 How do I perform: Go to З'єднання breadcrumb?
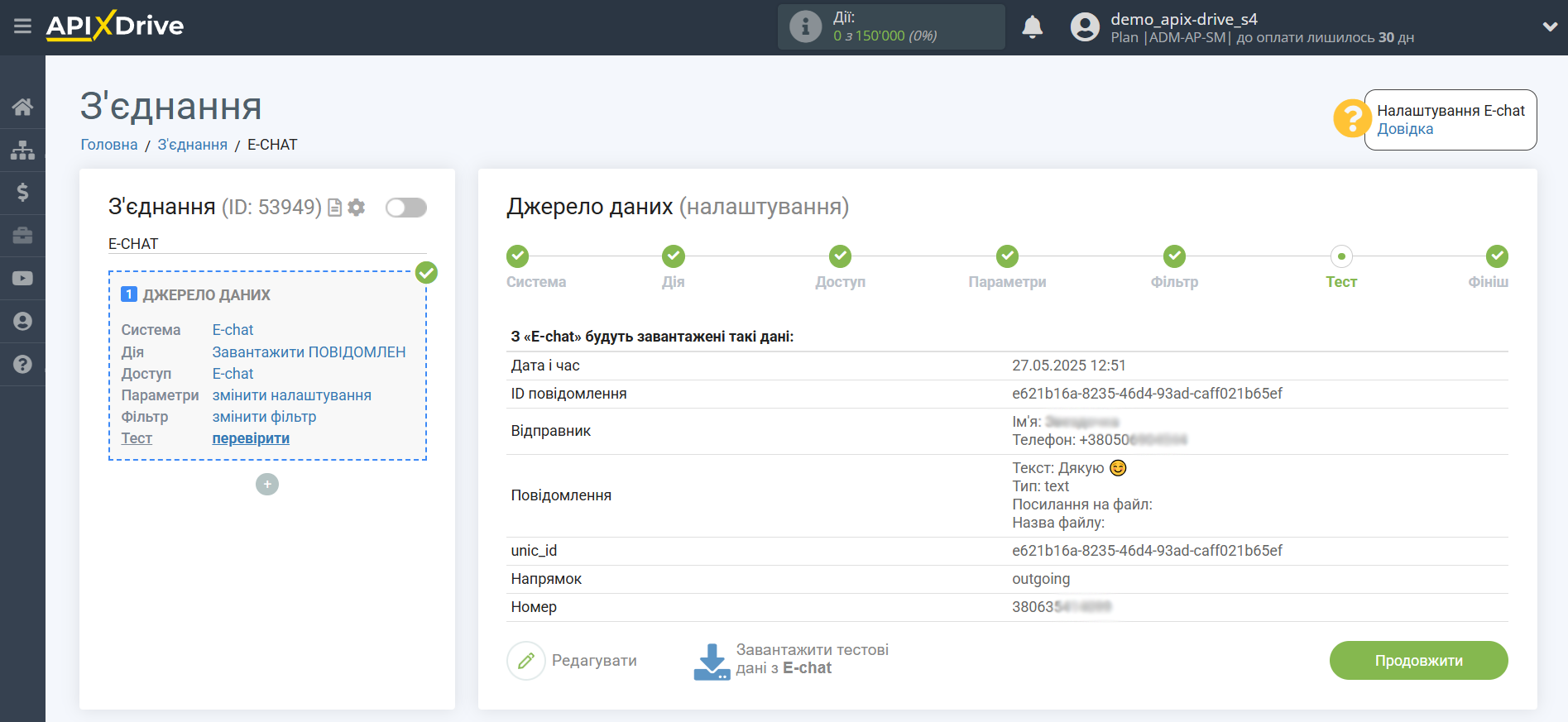192,145
